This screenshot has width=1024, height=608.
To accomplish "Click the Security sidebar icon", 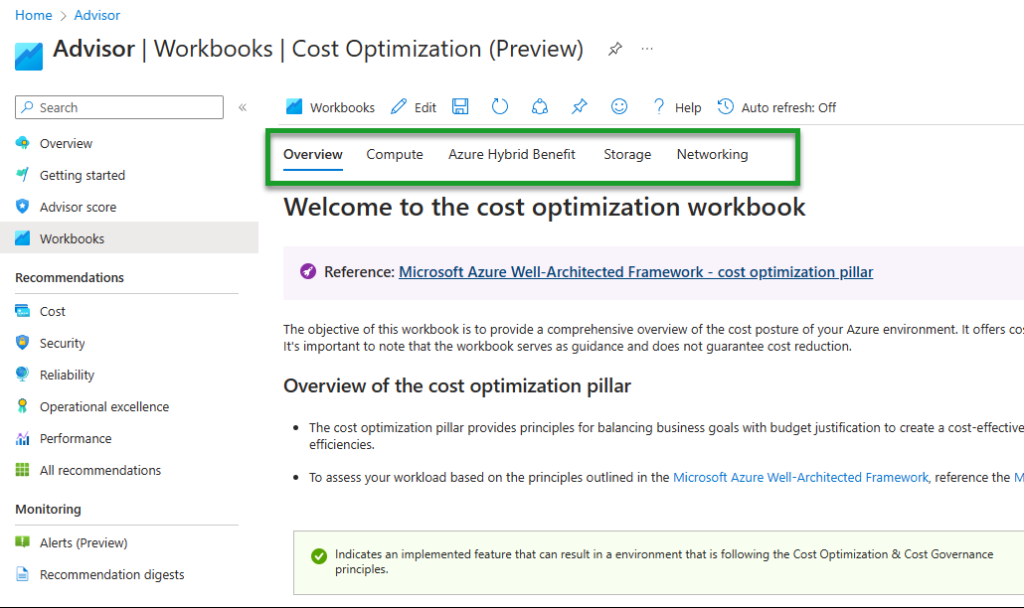I will pos(22,343).
